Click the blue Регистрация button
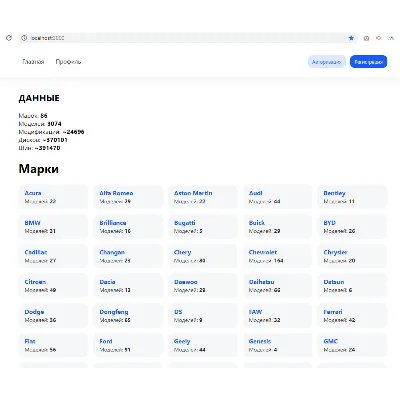 [368, 62]
